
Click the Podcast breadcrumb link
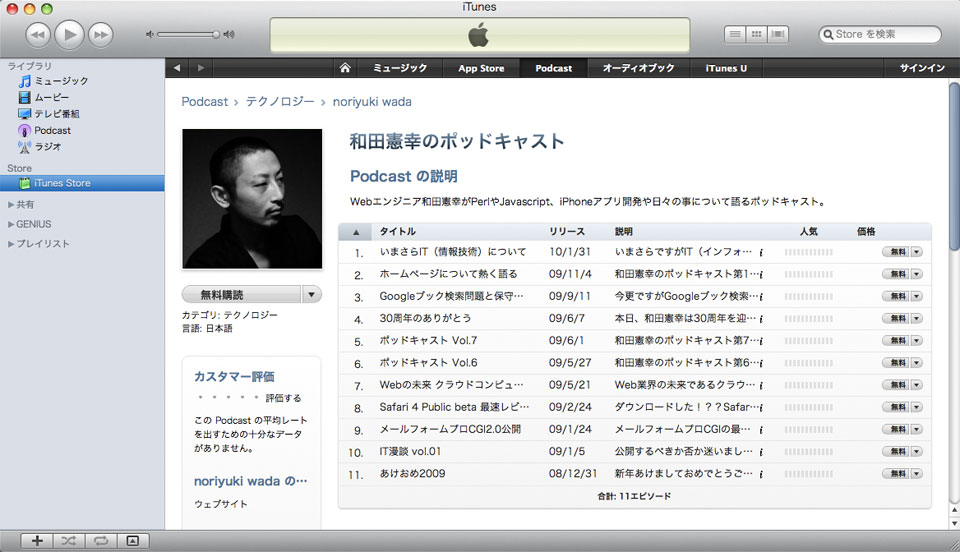[x=204, y=102]
